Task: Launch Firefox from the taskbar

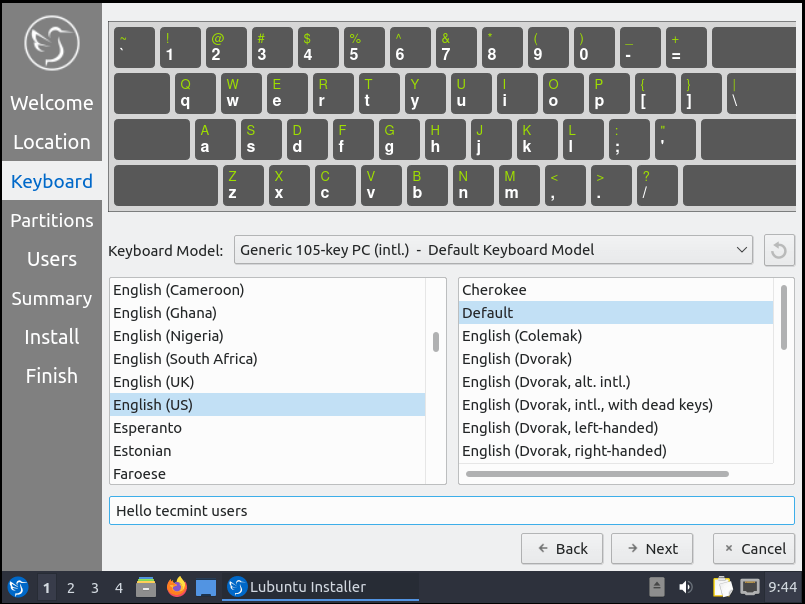Action: 177,587
